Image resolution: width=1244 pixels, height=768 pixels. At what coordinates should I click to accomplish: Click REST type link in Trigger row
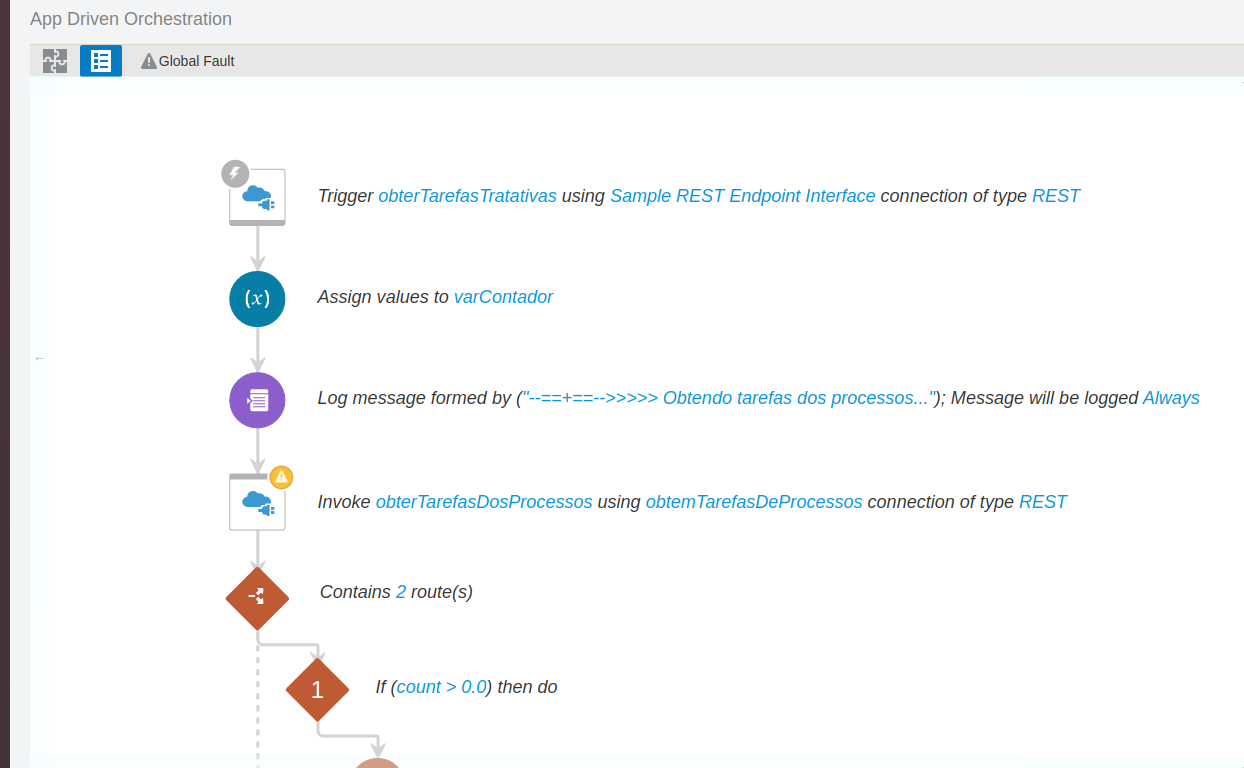(x=1056, y=196)
